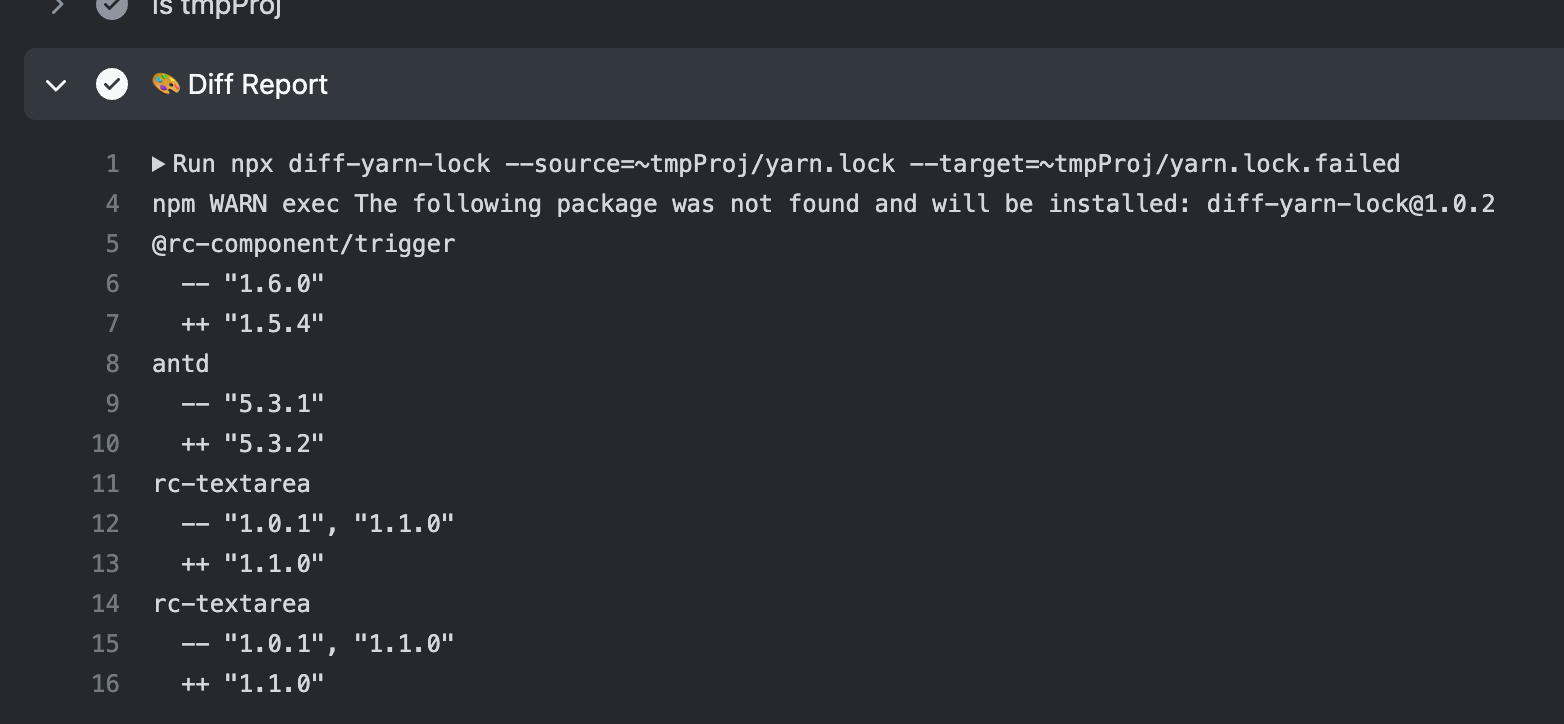Select log line number 1

tap(113, 163)
